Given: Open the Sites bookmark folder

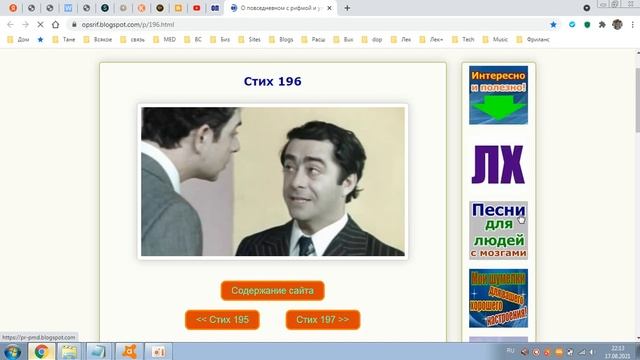Looking at the screenshot, I should [250, 40].
